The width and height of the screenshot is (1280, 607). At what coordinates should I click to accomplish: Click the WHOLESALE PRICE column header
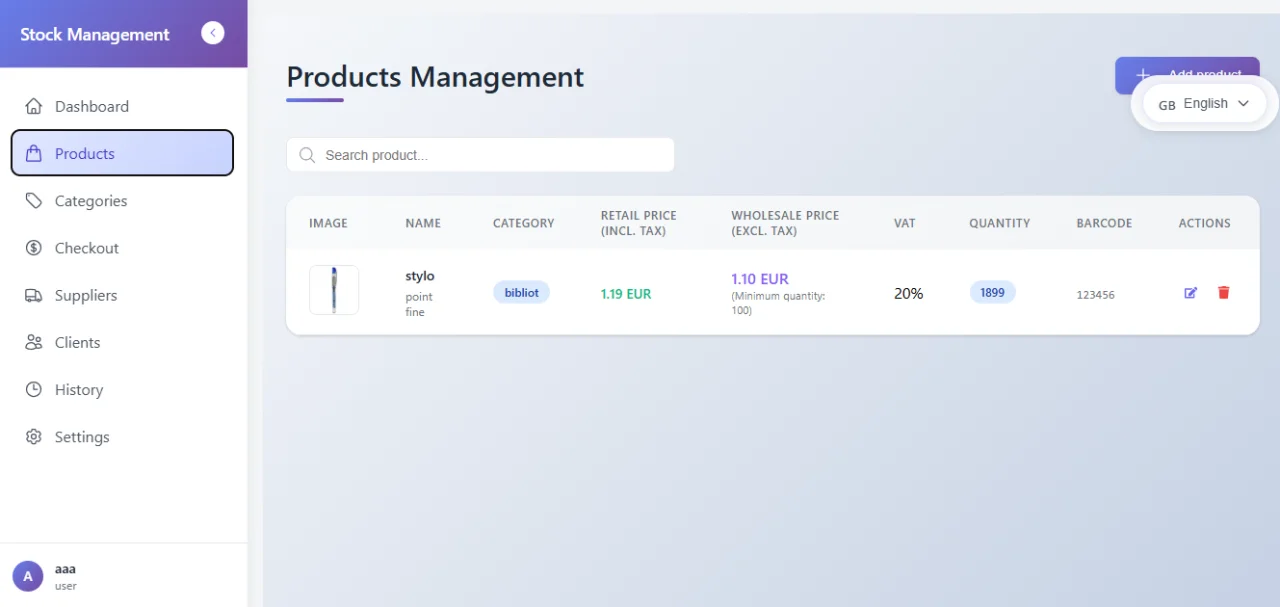point(785,223)
